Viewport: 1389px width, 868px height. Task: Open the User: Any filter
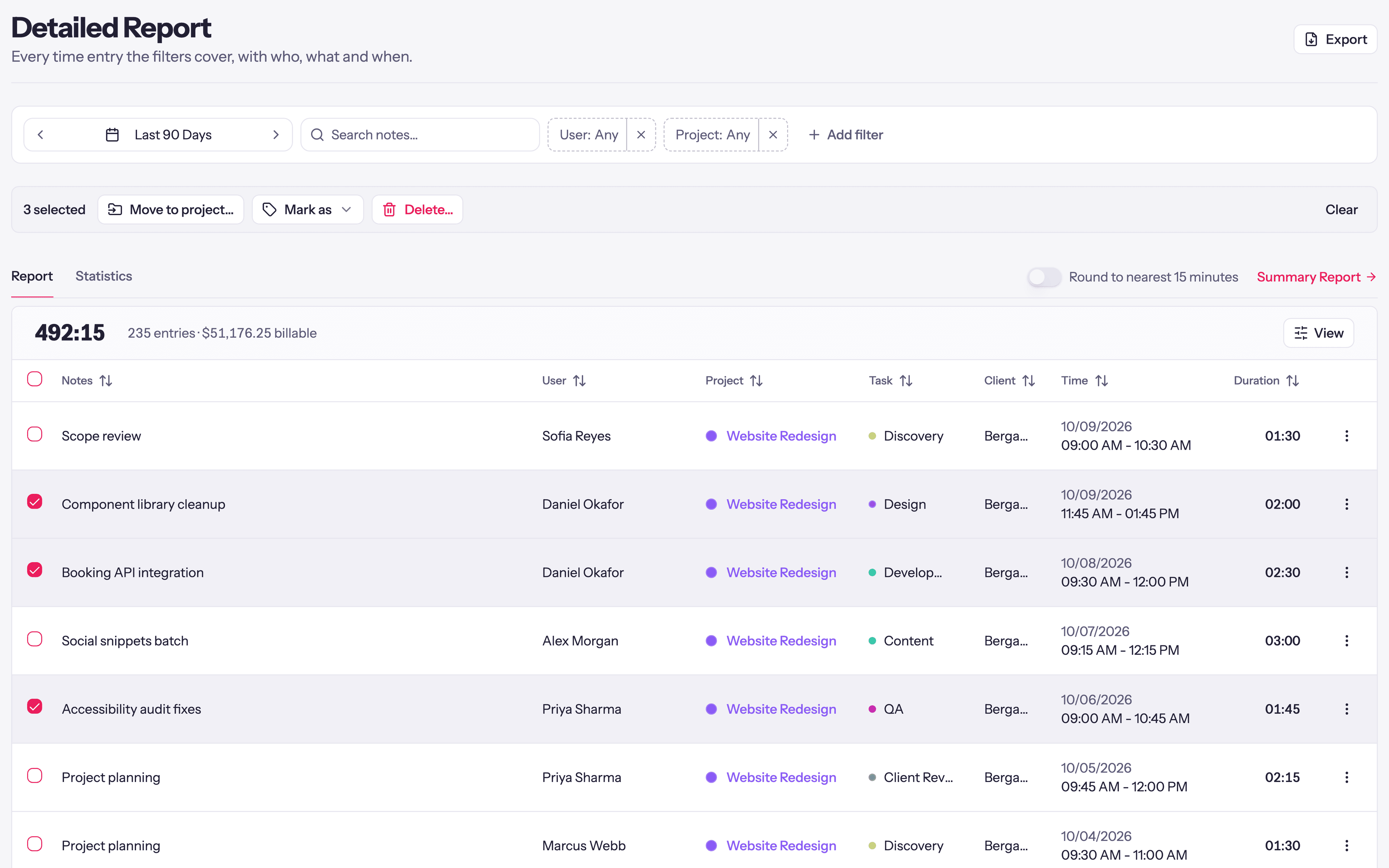pos(588,135)
